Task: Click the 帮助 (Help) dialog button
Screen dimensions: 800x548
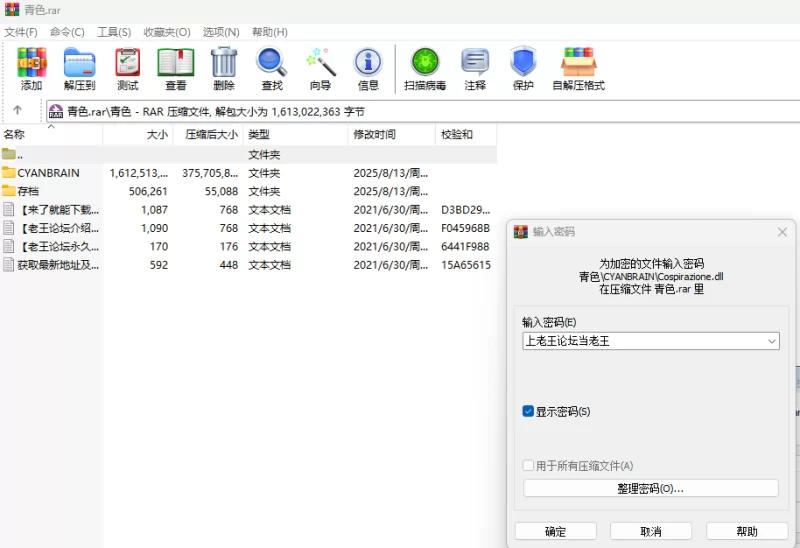Action: 747,531
